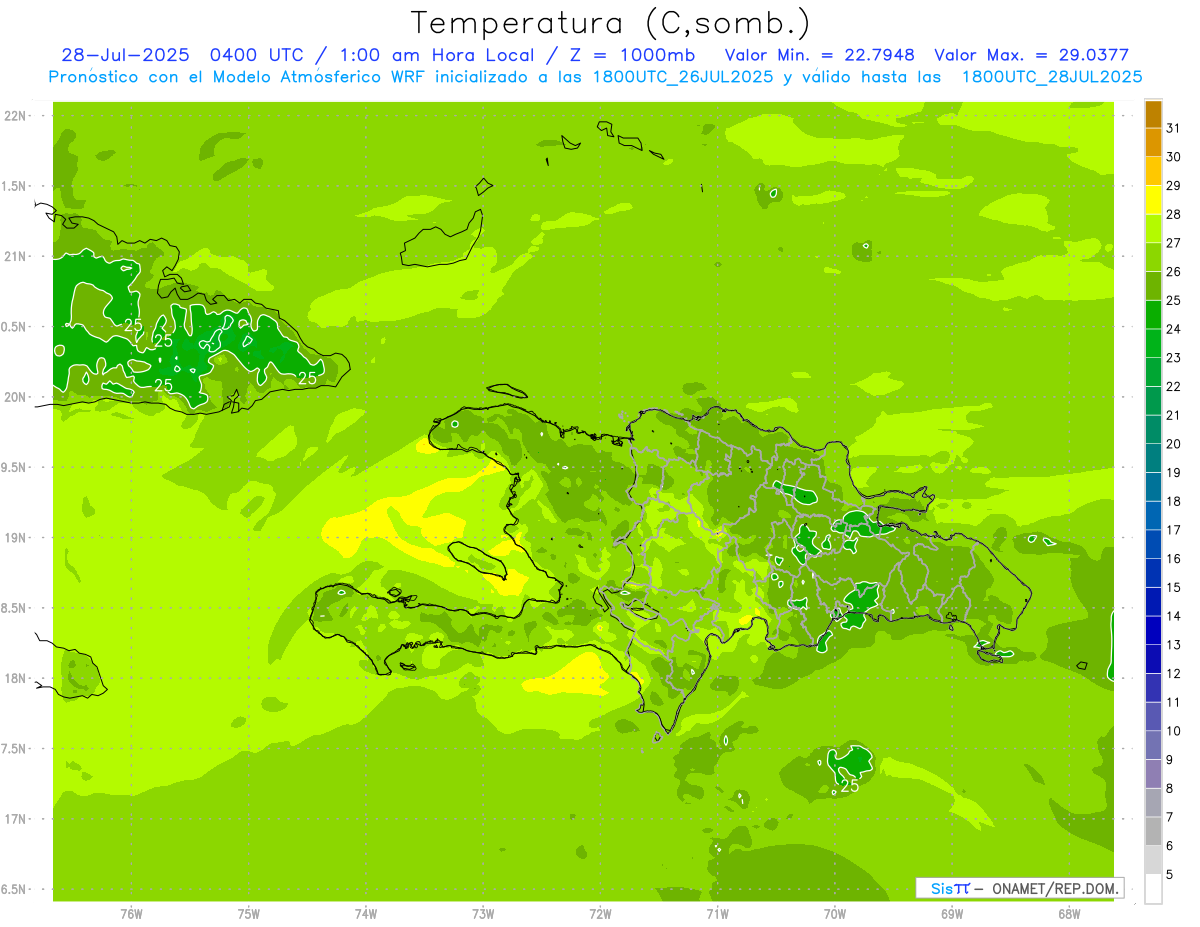Click the 17N latitude axis label
Viewport: 1200px width, 927px height.
[16, 819]
